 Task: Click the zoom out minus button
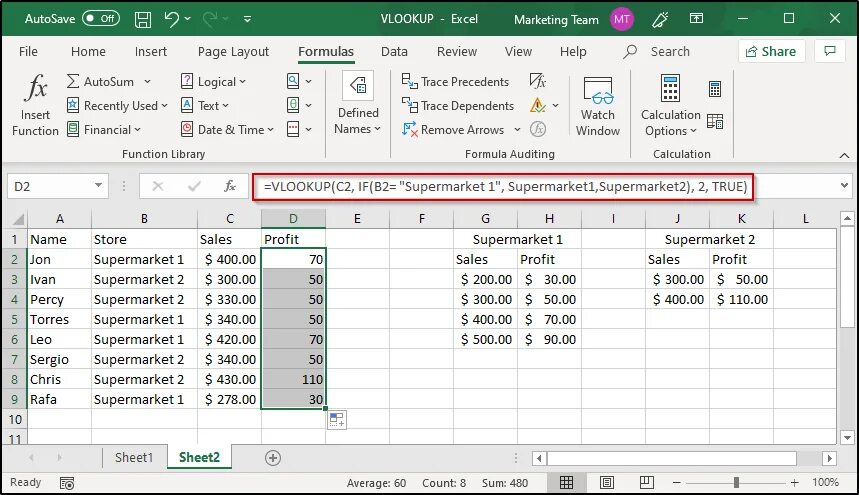677,482
